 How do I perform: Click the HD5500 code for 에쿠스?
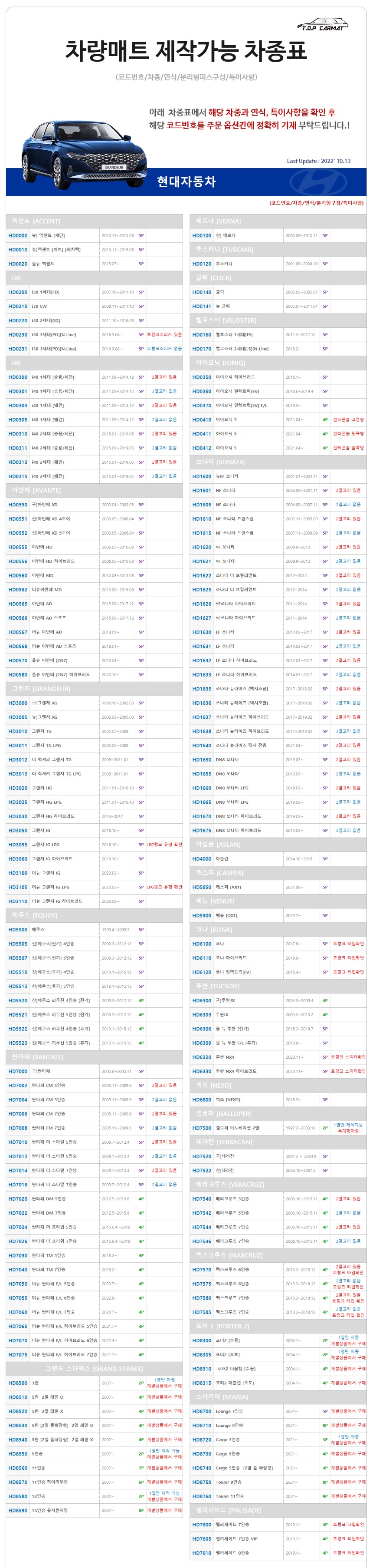click(18, 930)
